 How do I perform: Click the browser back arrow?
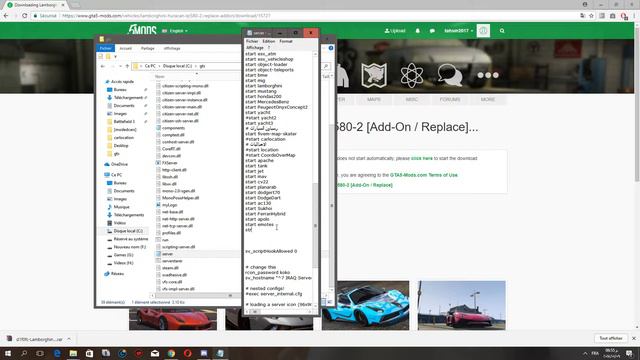[6, 16]
